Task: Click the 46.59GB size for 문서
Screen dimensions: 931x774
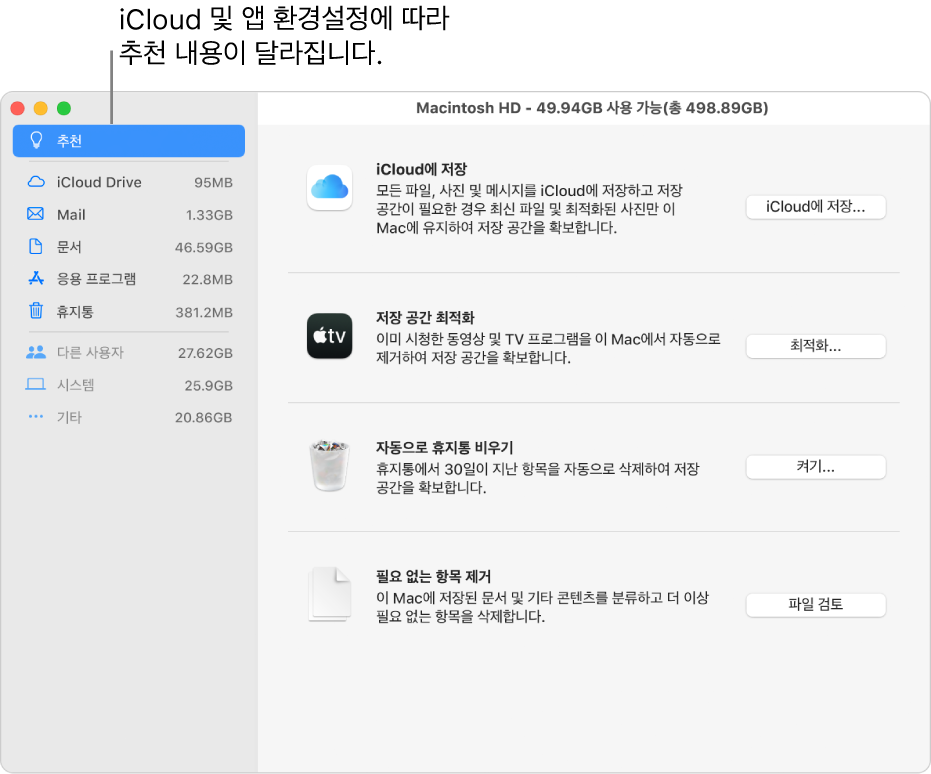Action: tap(204, 247)
